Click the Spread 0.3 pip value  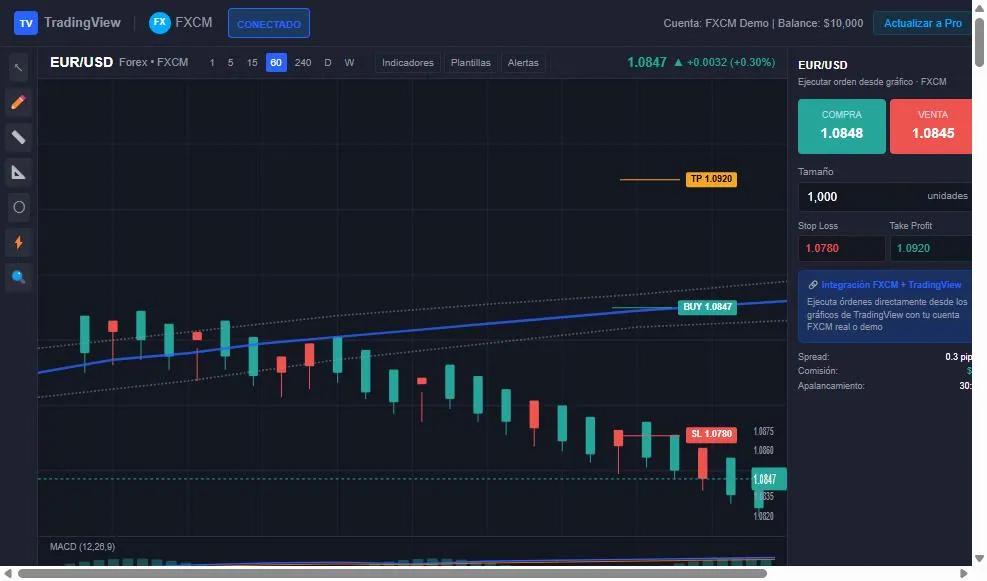[958, 357]
